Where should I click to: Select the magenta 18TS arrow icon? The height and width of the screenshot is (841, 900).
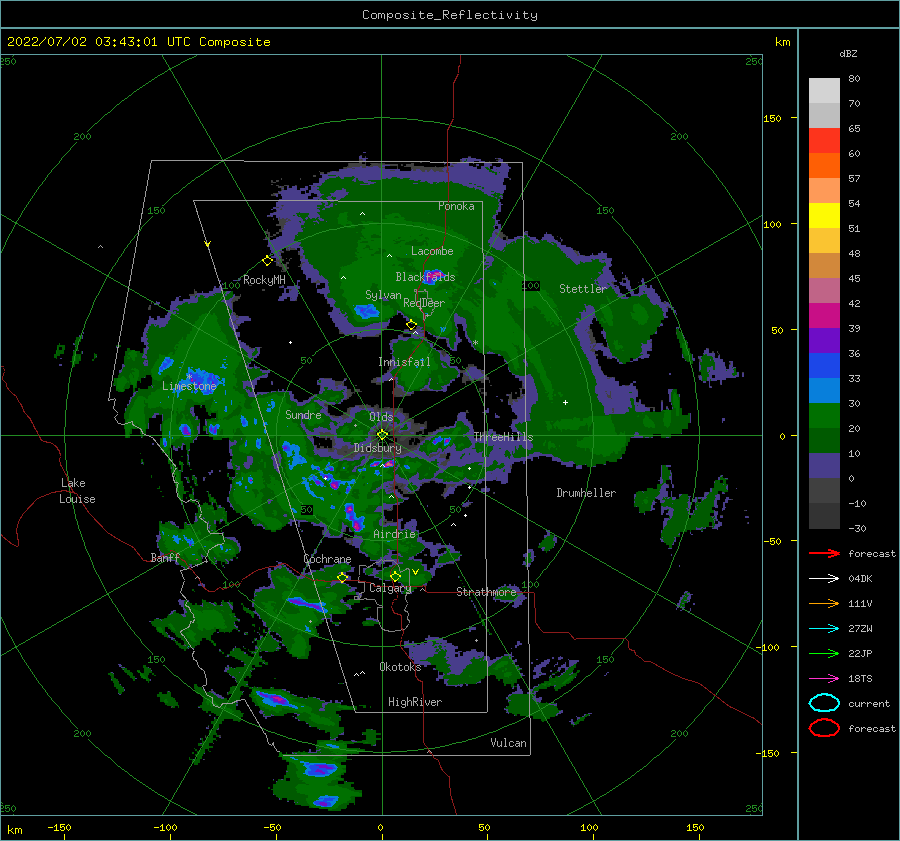[x=824, y=678]
